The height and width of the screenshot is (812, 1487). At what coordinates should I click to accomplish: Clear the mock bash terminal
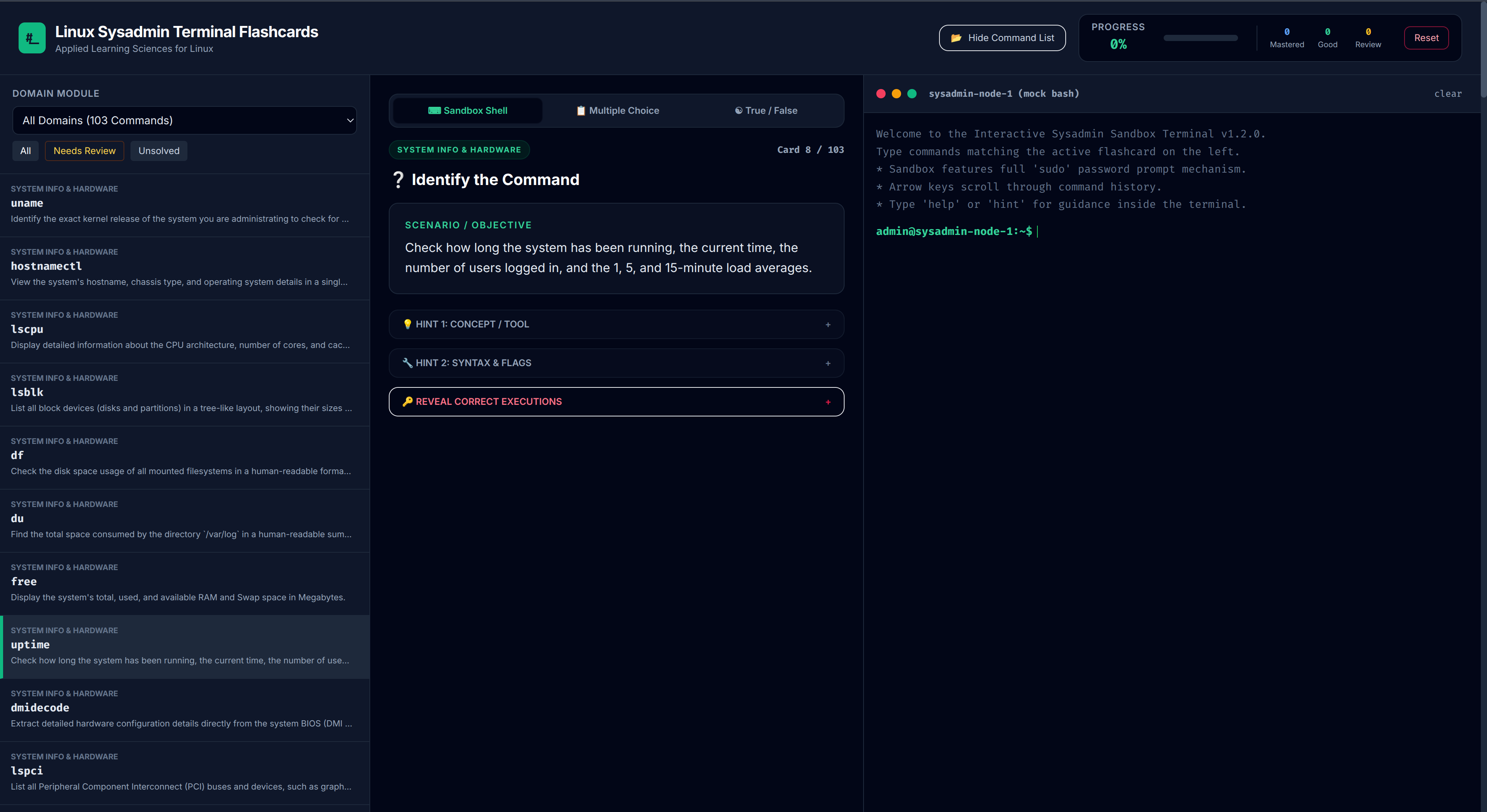click(x=1448, y=94)
